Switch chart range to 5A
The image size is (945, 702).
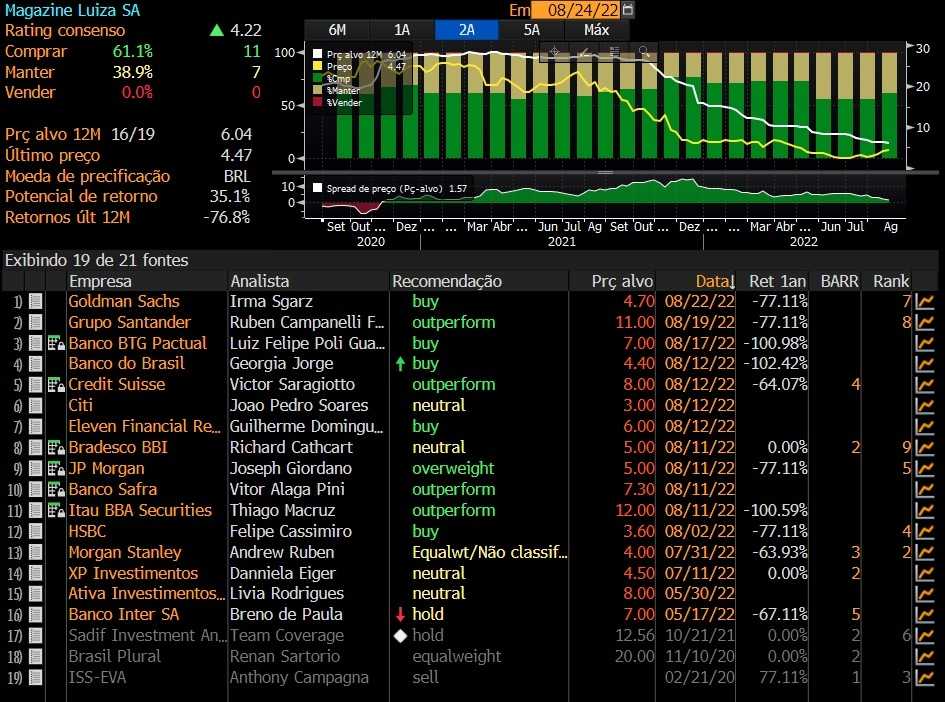coord(532,30)
